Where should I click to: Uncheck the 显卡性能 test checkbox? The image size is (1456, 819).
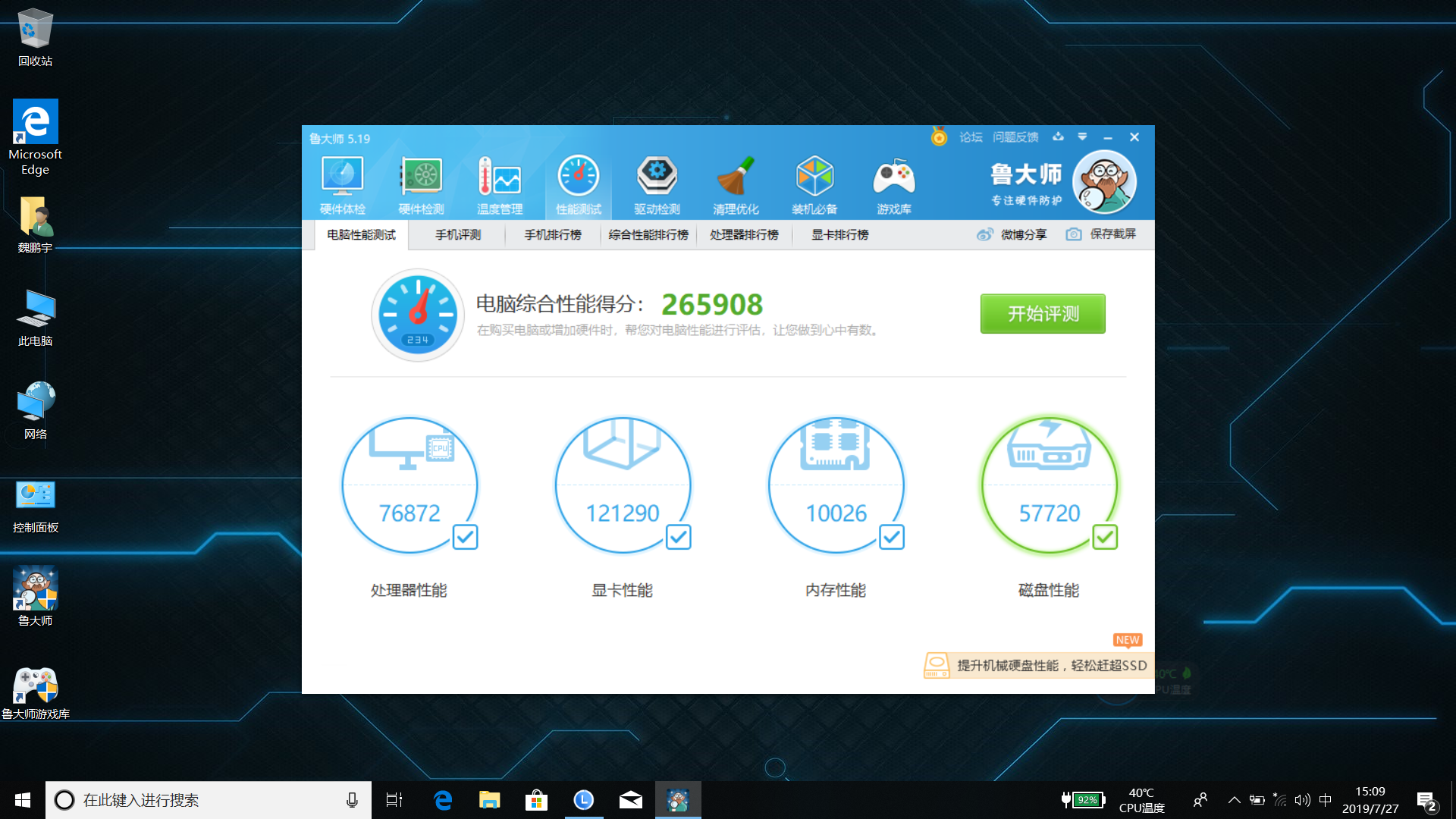click(678, 537)
